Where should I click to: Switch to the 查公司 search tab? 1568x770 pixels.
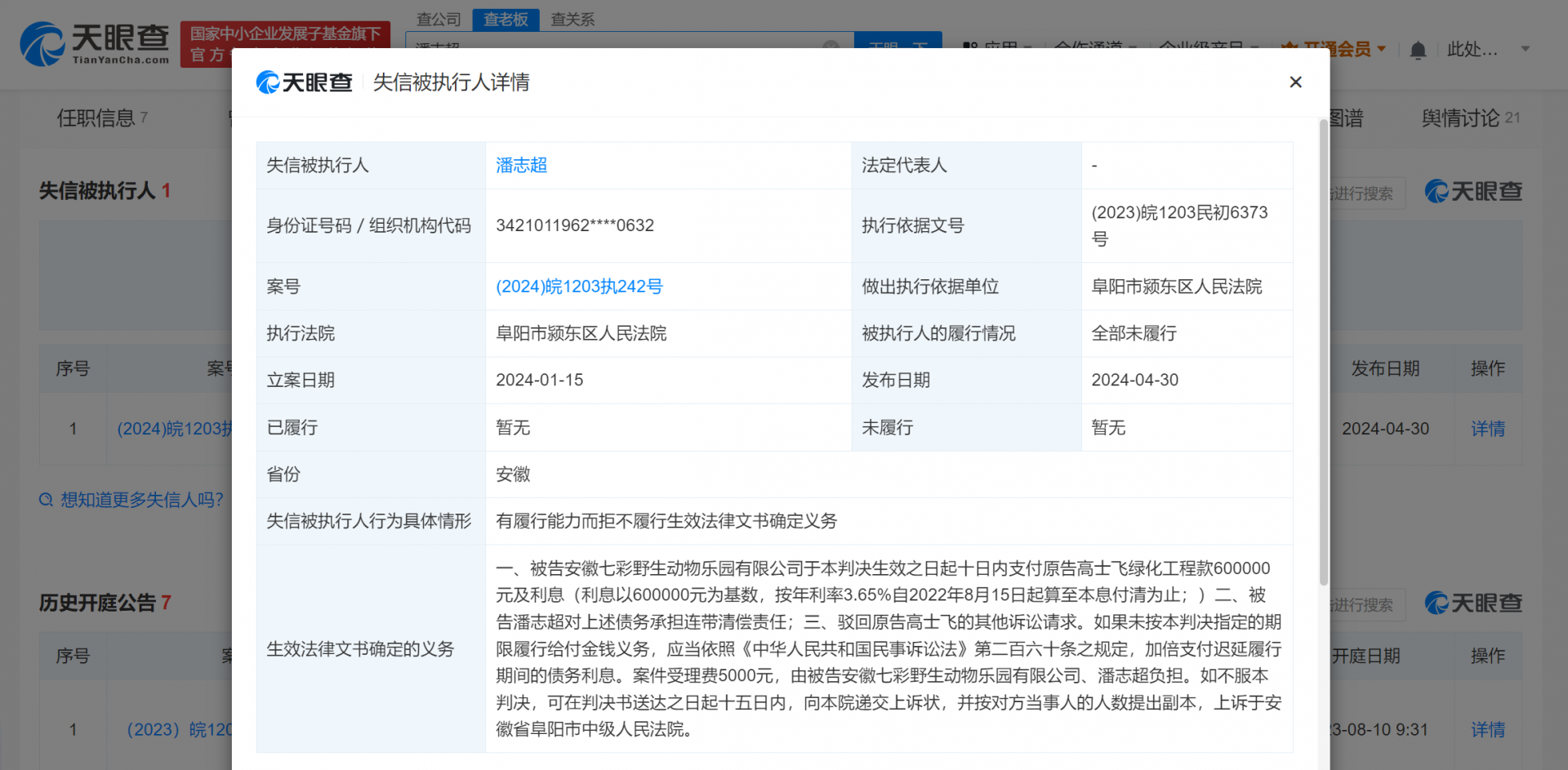[439, 20]
